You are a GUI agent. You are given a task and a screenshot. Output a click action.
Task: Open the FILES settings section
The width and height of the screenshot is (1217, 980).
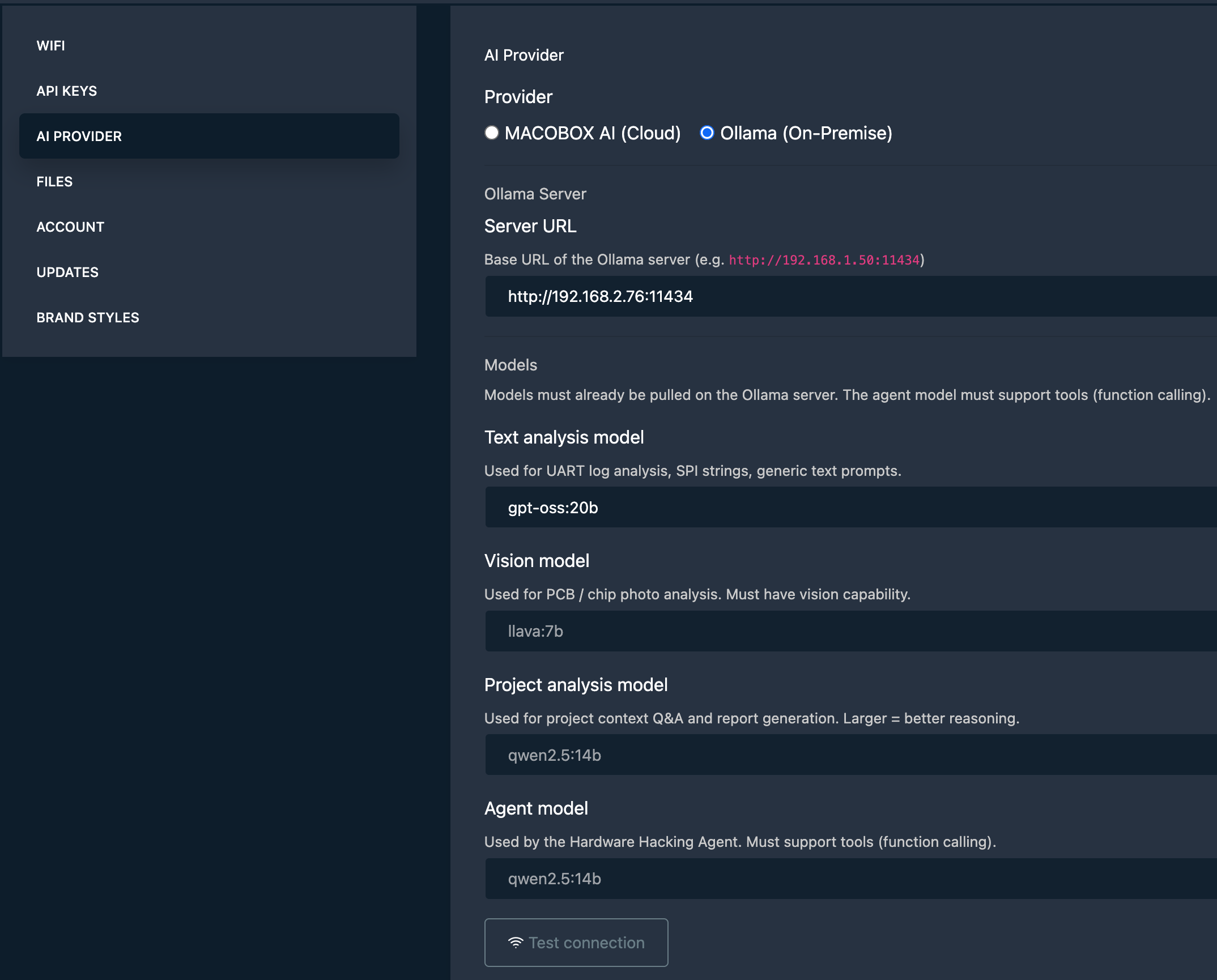click(x=54, y=181)
